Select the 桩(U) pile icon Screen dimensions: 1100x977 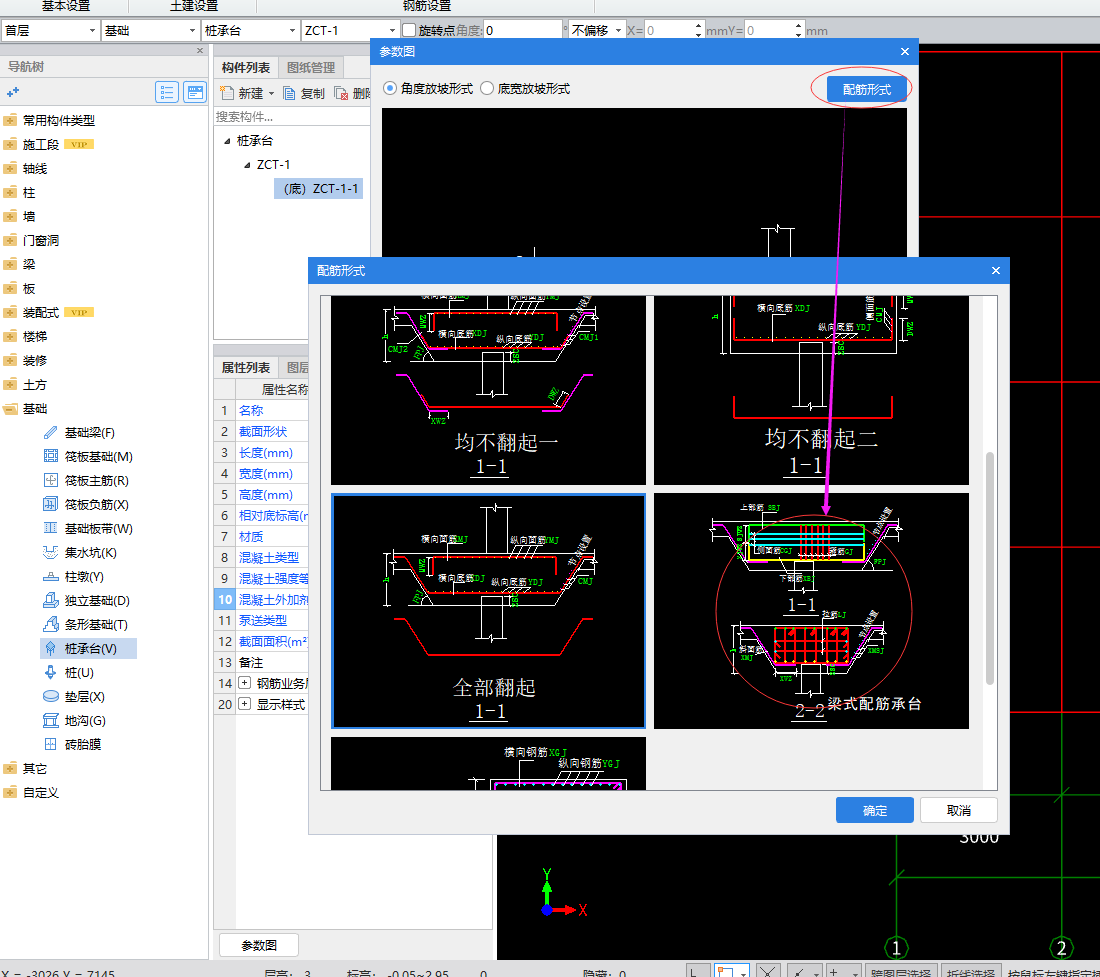(51, 673)
